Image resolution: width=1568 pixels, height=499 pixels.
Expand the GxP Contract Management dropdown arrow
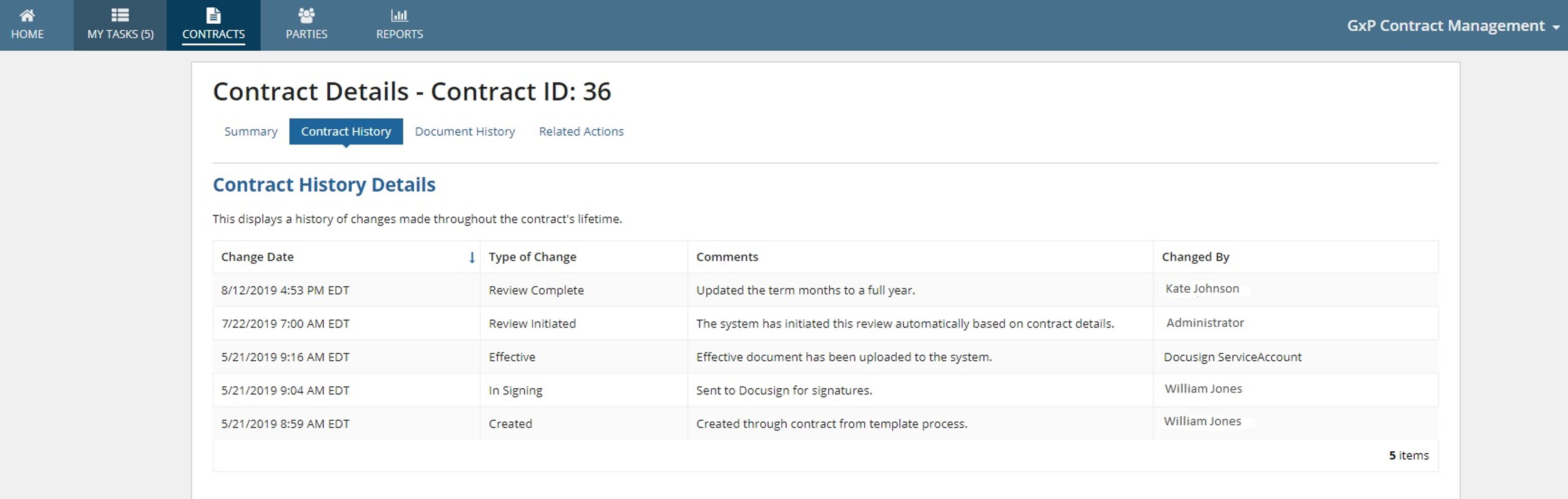(1557, 27)
